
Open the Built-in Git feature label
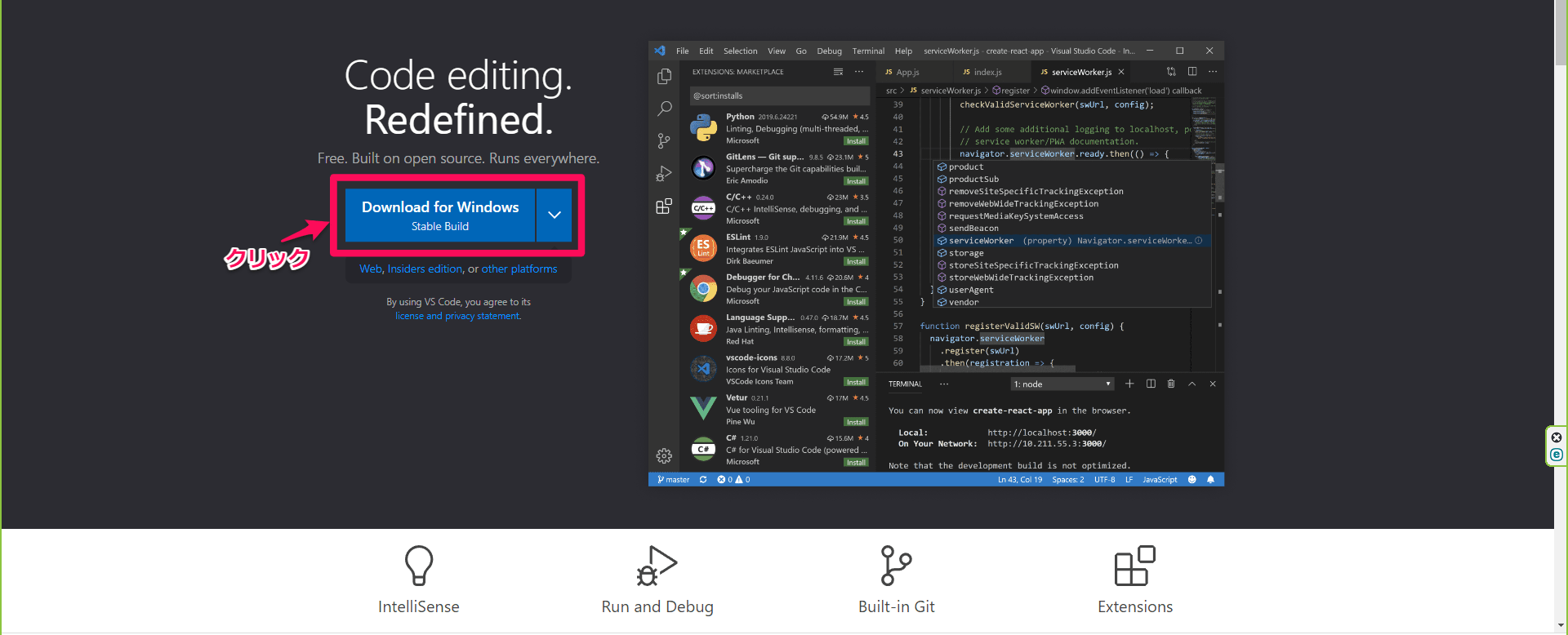pos(897,606)
